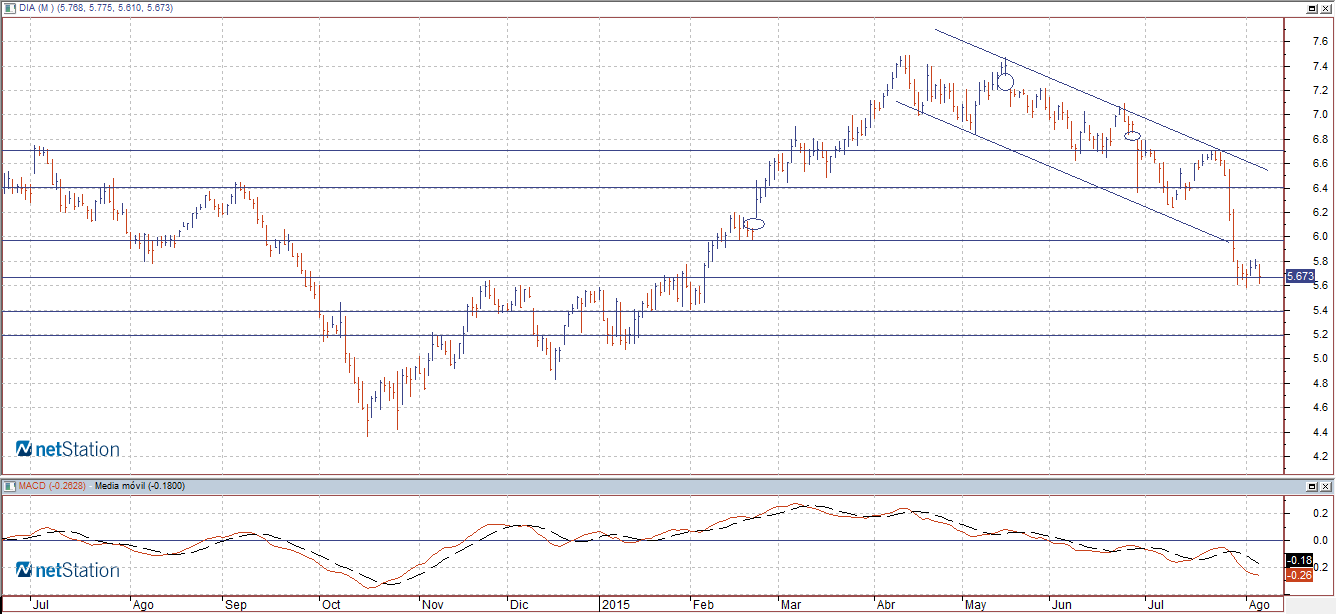
Task: Select the ellipse marker at February gap
Action: click(755, 224)
